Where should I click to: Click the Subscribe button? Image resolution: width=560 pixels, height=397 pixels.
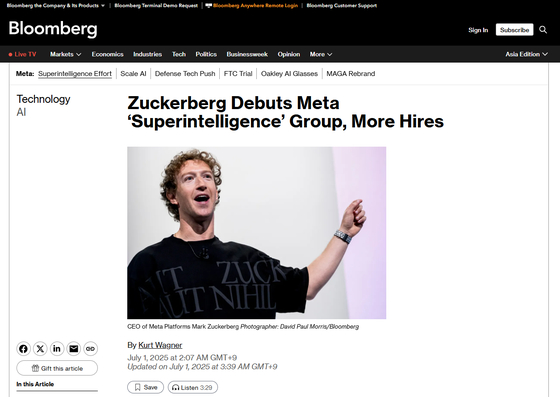pyautogui.click(x=514, y=30)
